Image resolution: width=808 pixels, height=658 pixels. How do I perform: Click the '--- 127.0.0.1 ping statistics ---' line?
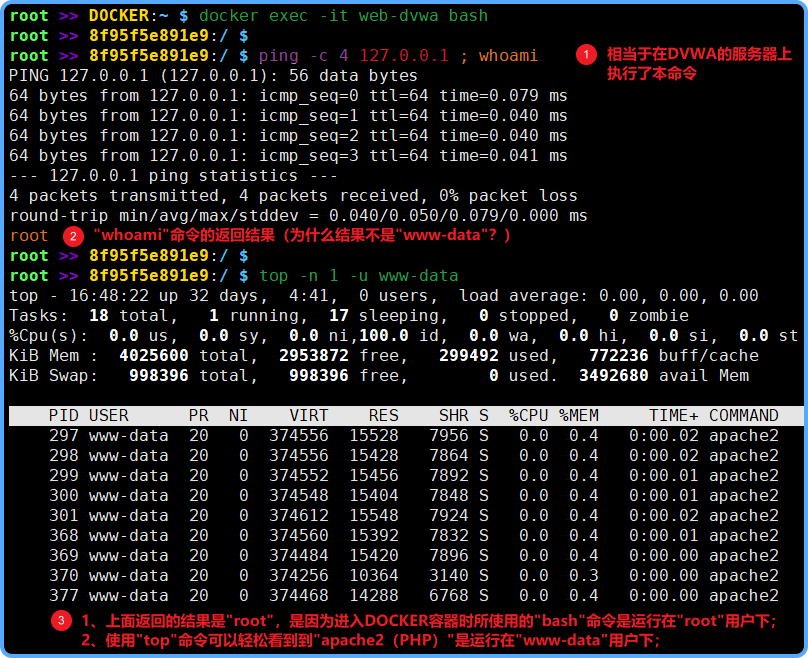[174, 176]
